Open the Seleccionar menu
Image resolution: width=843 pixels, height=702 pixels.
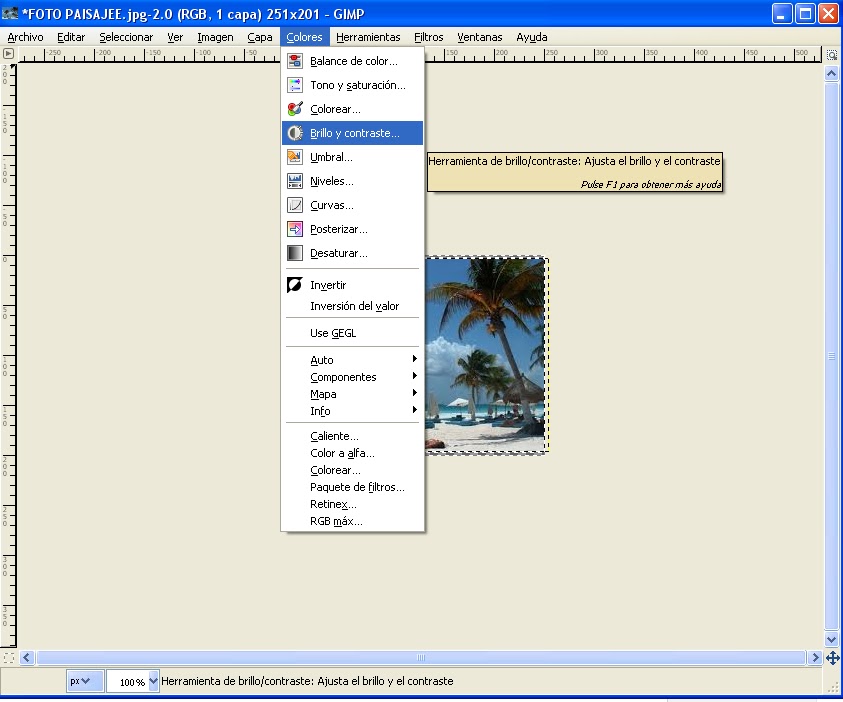pyautogui.click(x=126, y=37)
